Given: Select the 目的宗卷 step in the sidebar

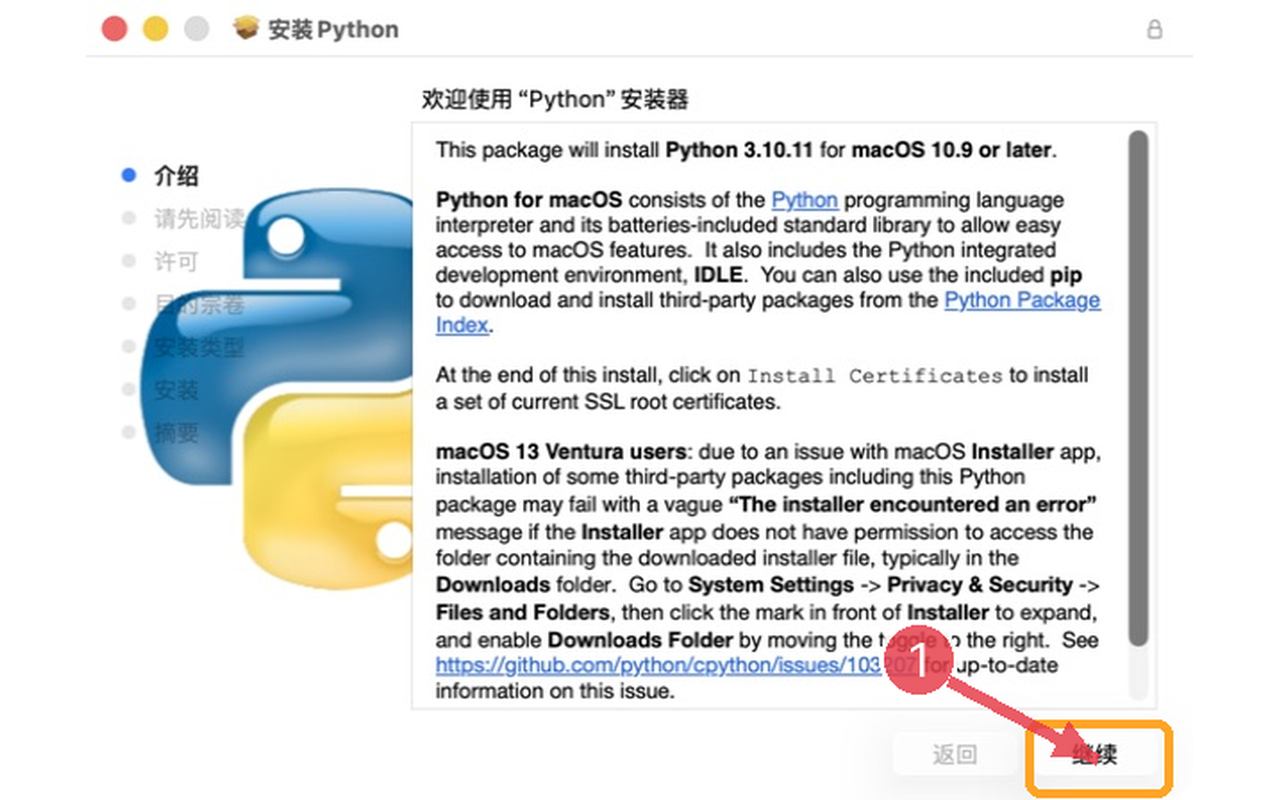Looking at the screenshot, I should click(x=199, y=305).
